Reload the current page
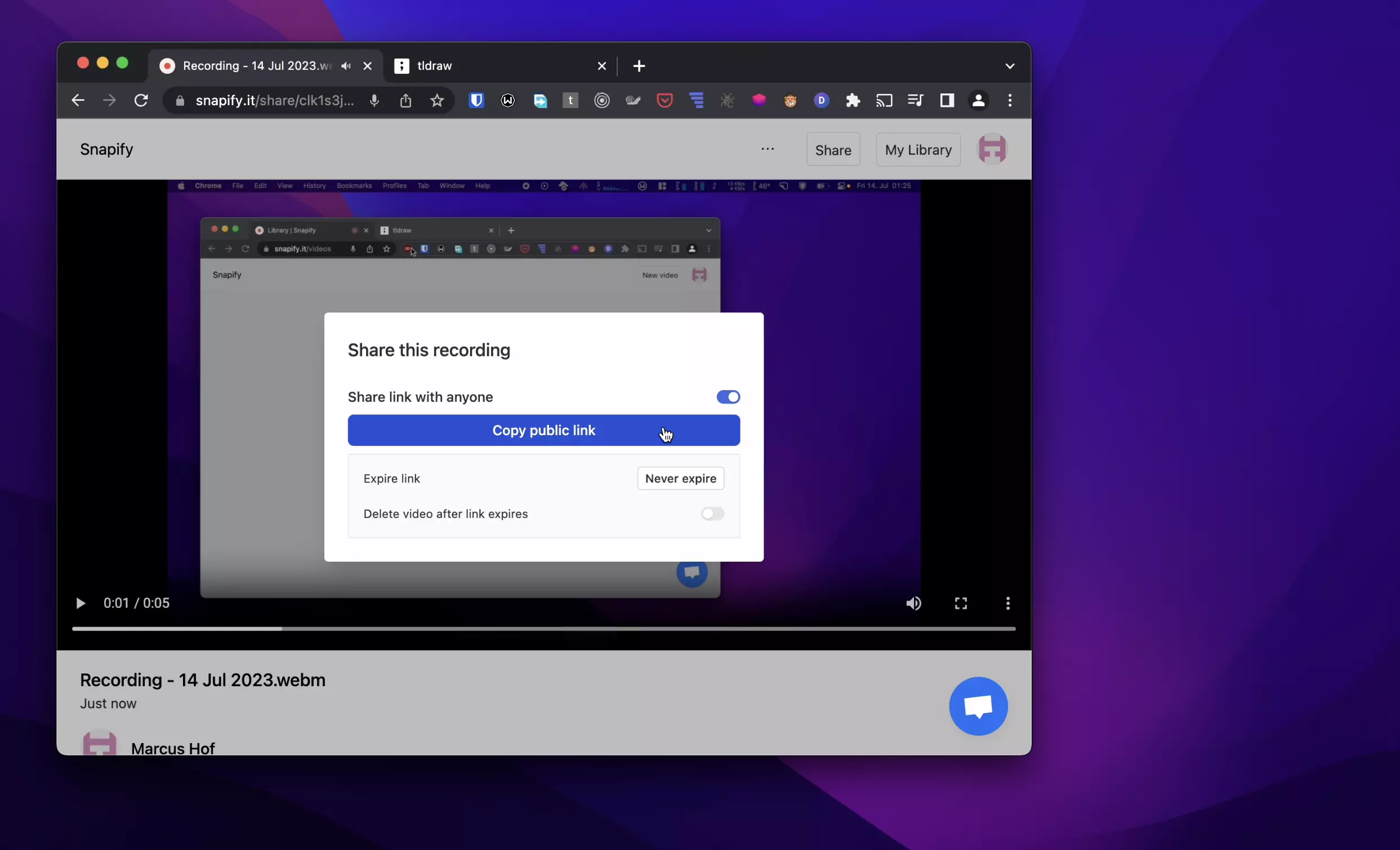1400x850 pixels. click(141, 101)
